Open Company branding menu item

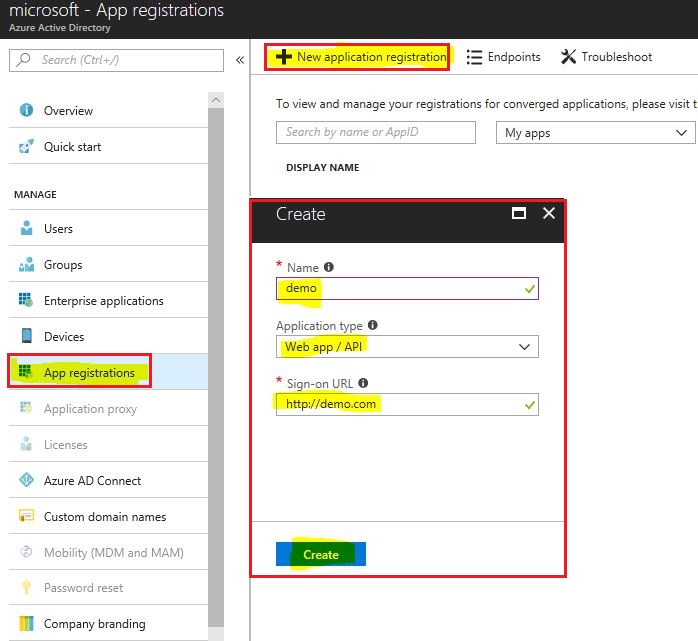(x=108, y=623)
